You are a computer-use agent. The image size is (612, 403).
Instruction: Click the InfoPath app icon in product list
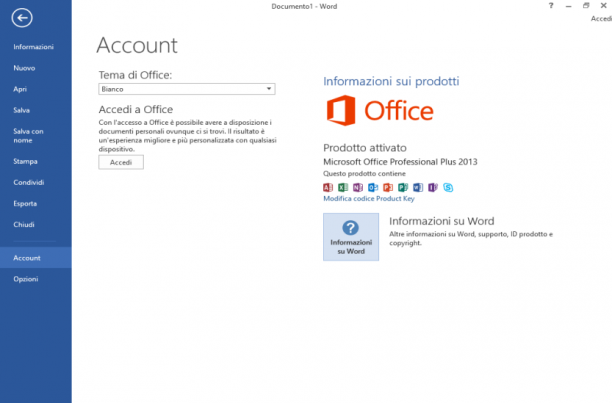pyautogui.click(x=433, y=188)
